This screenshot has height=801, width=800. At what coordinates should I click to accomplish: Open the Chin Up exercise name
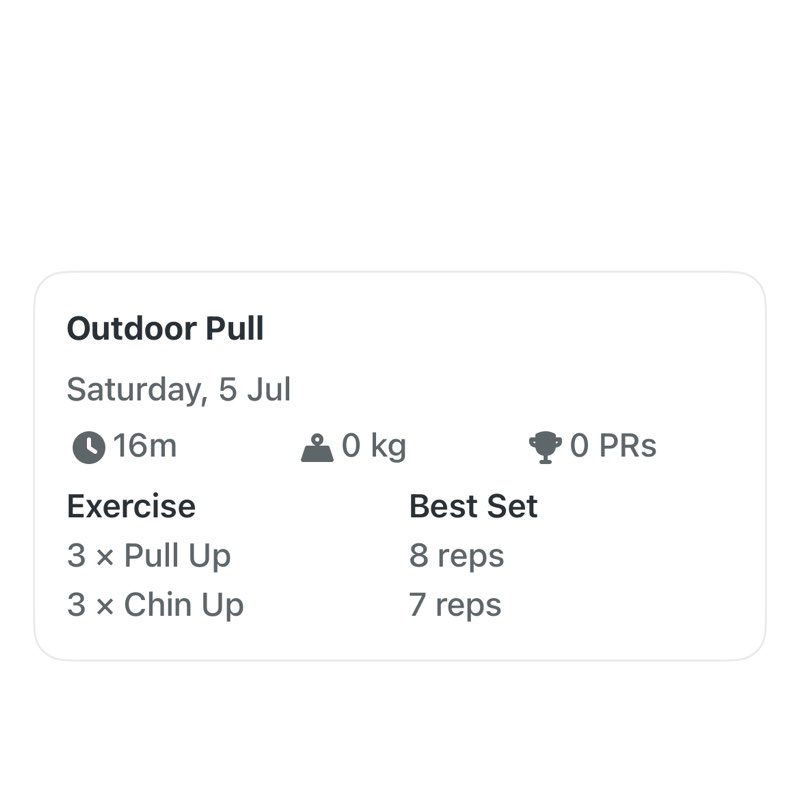coord(183,605)
